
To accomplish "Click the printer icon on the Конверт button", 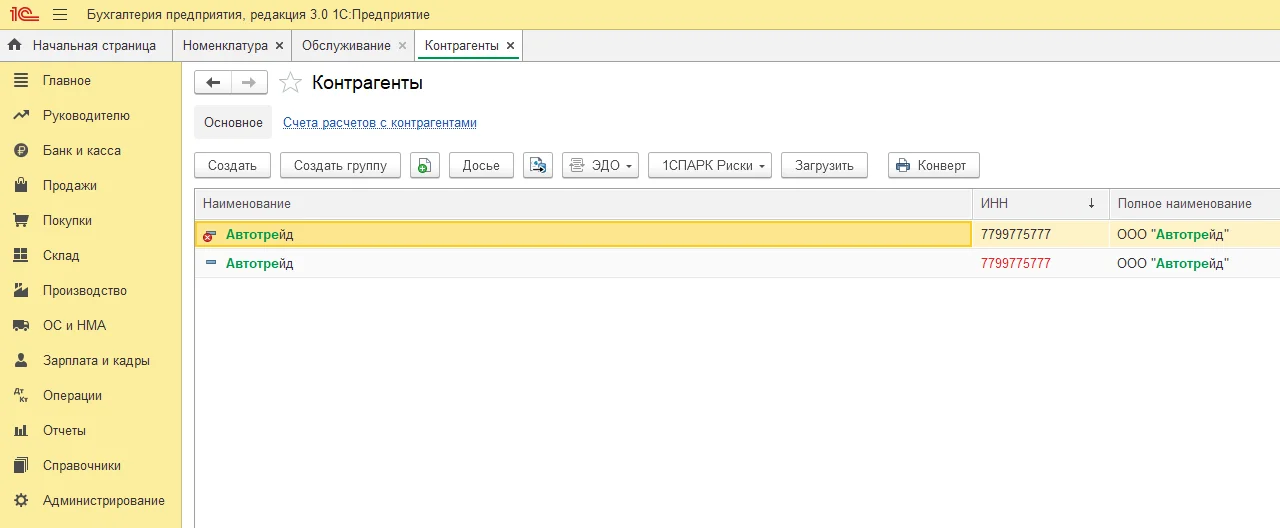I will tap(903, 165).
